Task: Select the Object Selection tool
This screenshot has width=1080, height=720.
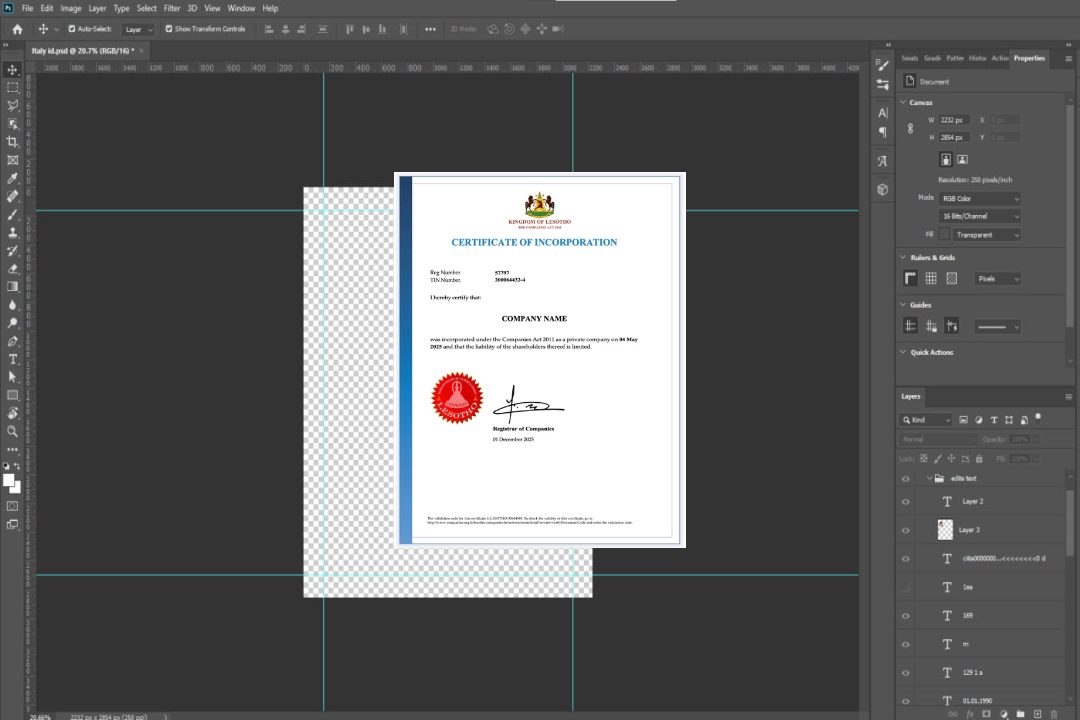Action: [12, 123]
